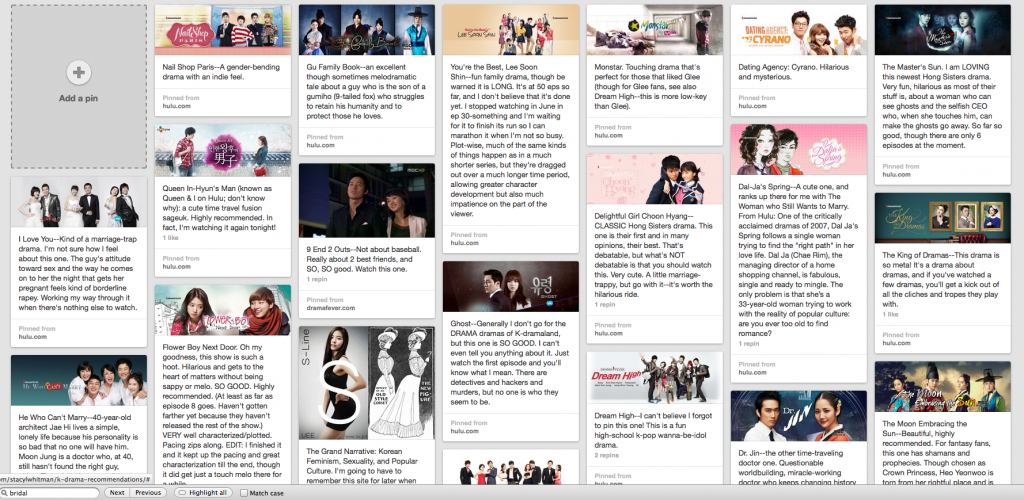
Task: Click The Grand Narrative description text
Action: 366,466
